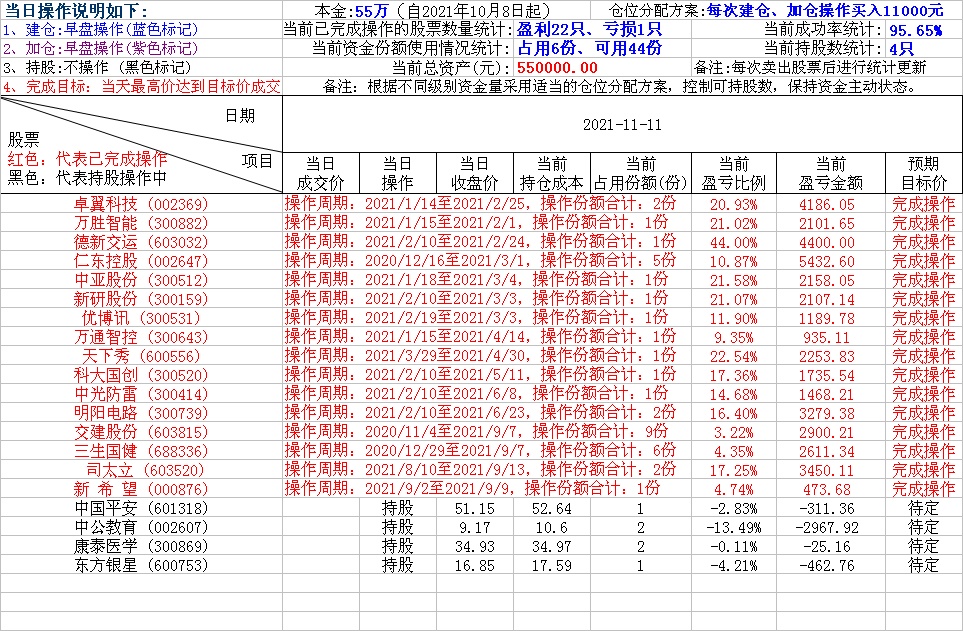Select the 当日操作 column header
963x631 pixels.
click(397, 173)
